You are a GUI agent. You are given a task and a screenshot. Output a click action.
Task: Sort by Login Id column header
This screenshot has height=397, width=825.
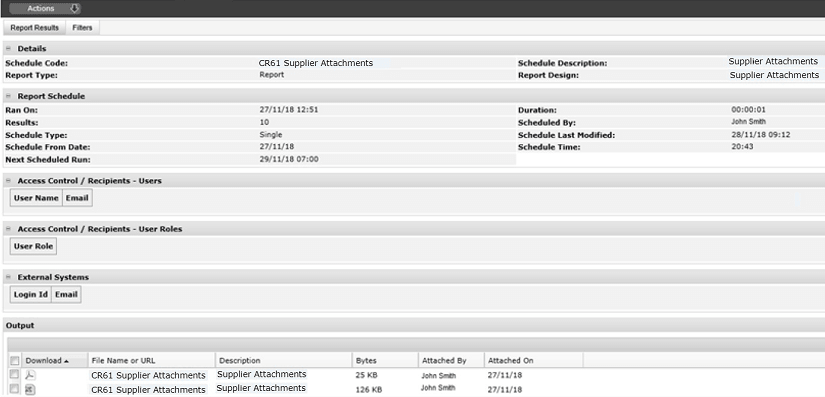[31, 294]
